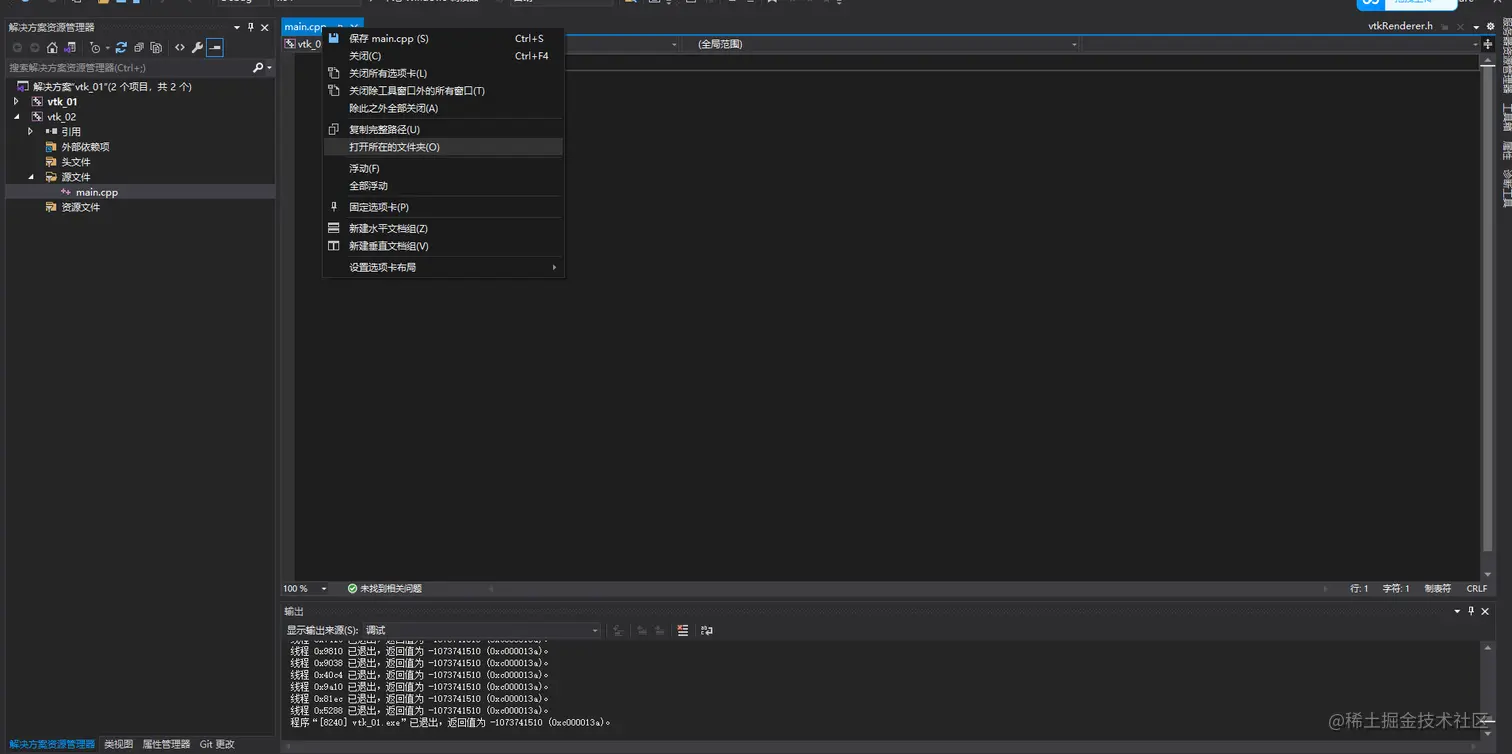Select the 头文件 folder

76,162
